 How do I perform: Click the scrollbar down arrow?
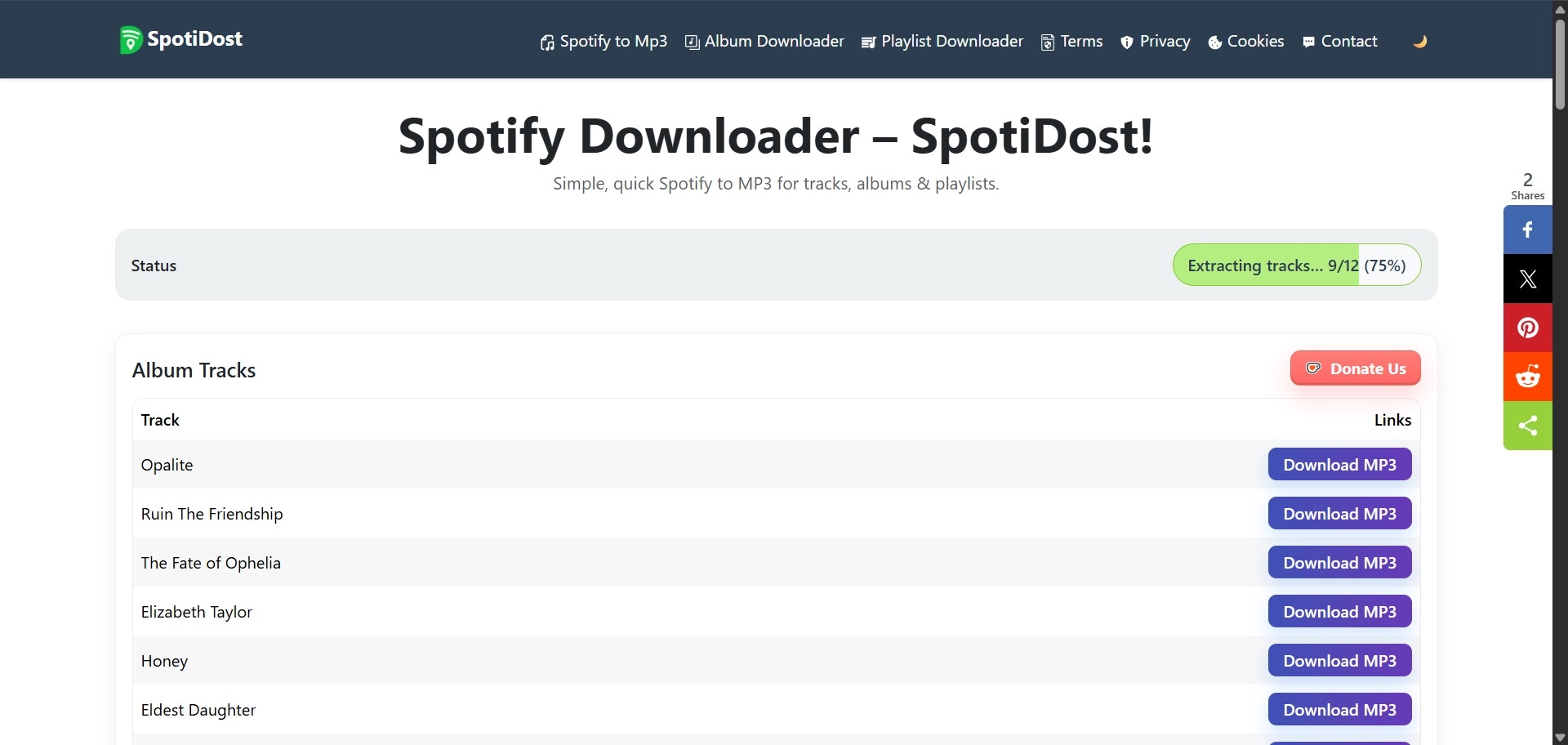1558,736
